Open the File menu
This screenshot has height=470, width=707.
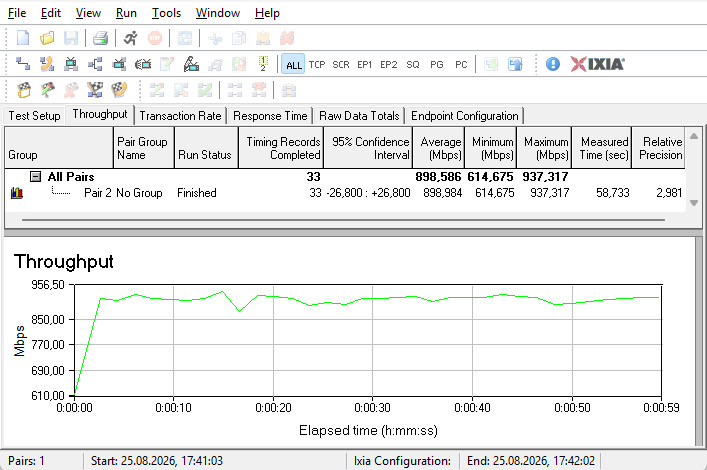(17, 13)
